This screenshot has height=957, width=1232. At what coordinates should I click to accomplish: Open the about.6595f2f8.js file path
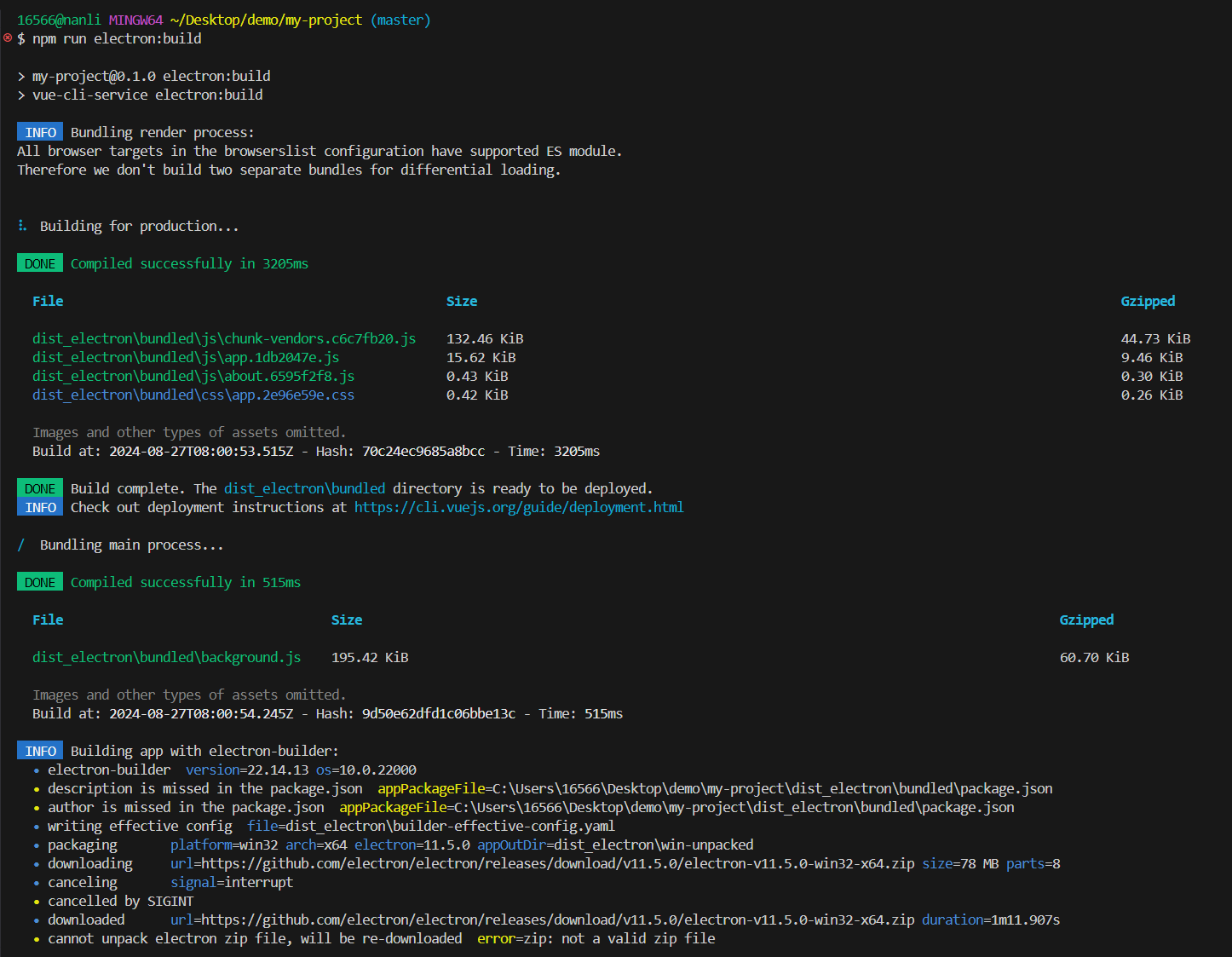(193, 376)
